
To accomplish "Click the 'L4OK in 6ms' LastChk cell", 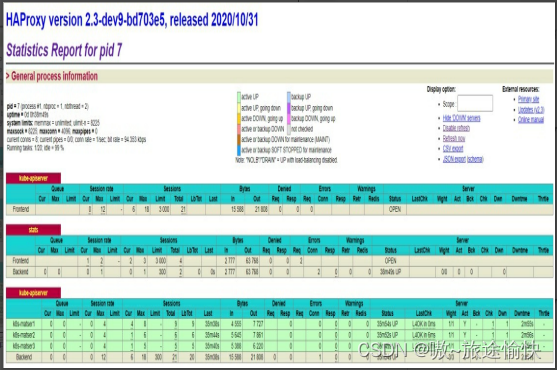I will [x=423, y=335].
